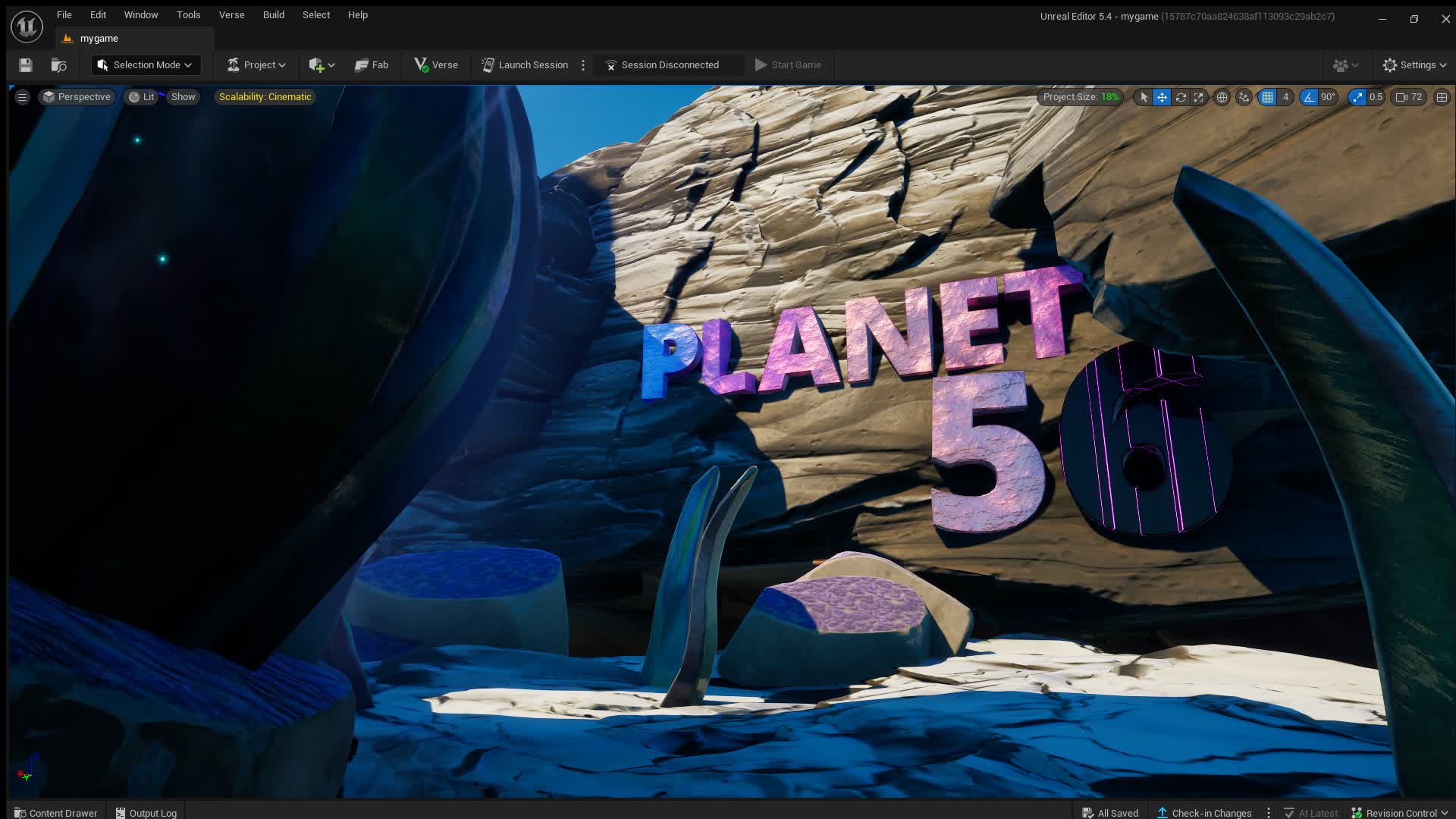
Task: Open the Verse menu in menu bar
Action: (x=231, y=15)
